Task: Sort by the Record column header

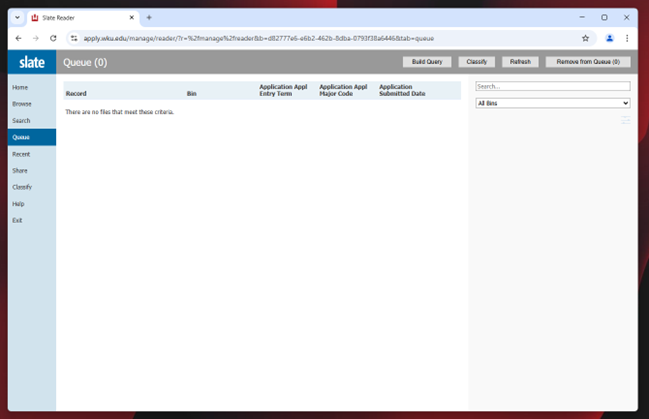Action: [76, 94]
